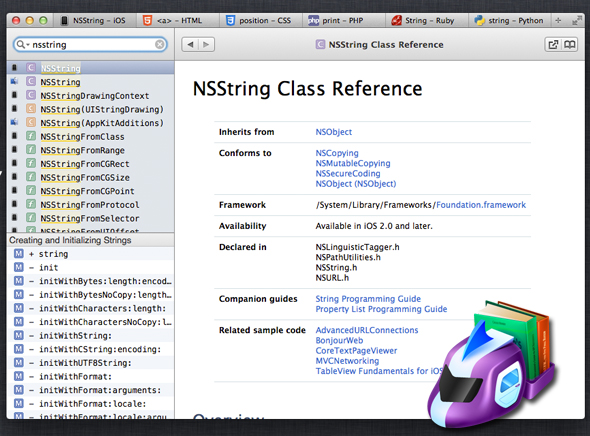Image resolution: width=590 pixels, height=436 pixels.
Task: Click function icon beside NSStringFromCGRect
Action: [31, 163]
